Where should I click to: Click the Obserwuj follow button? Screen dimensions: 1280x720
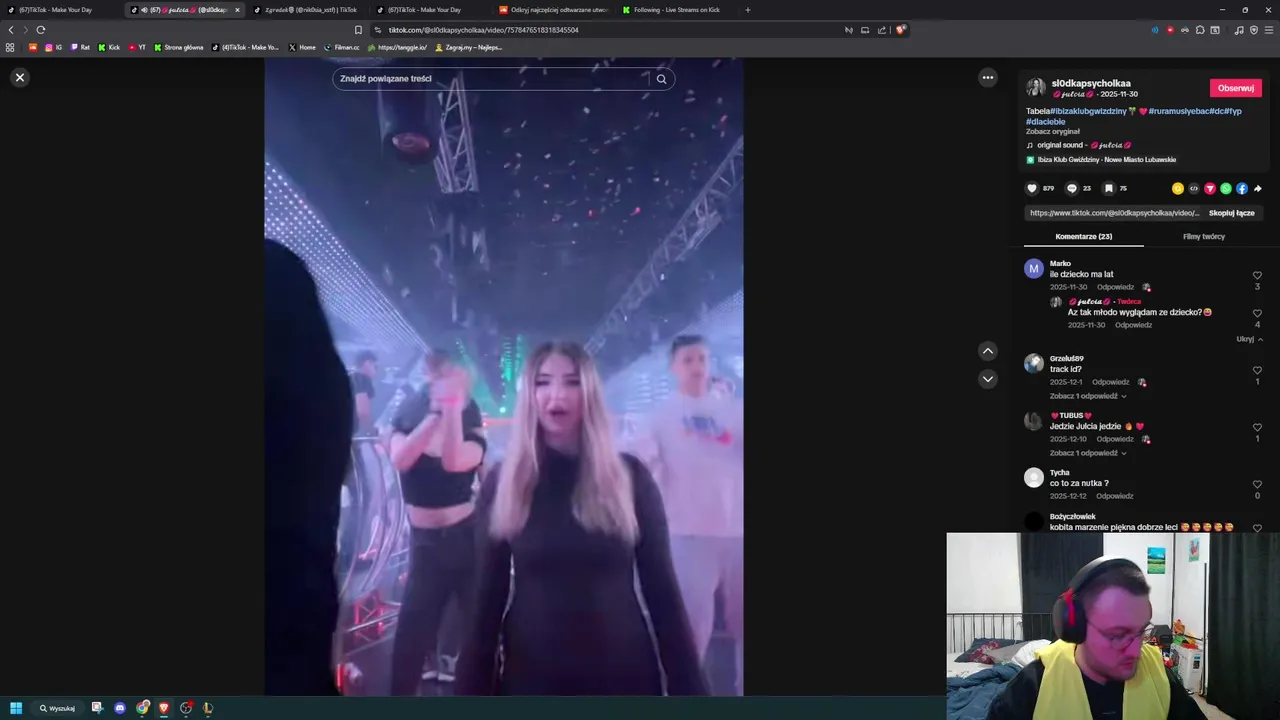click(1236, 88)
